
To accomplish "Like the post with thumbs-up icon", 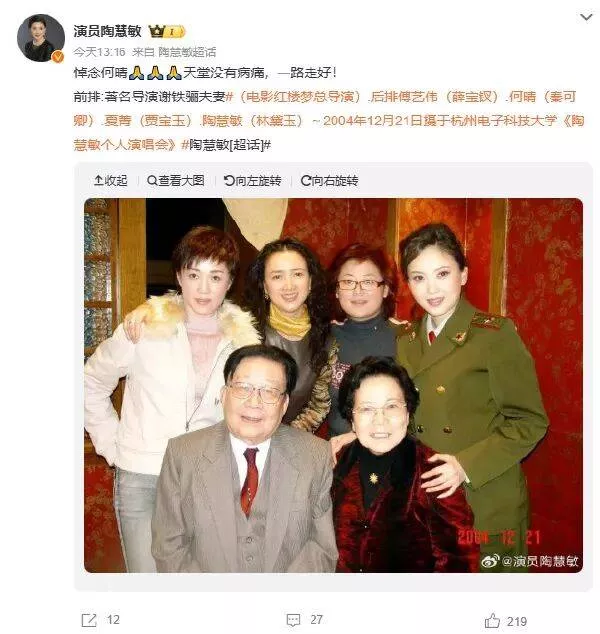I will (x=492, y=620).
